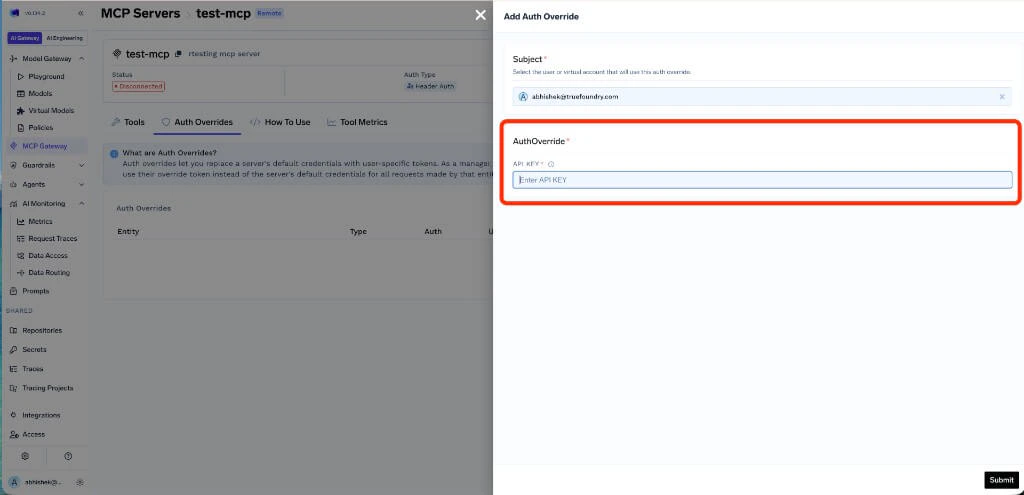1024x495 pixels.
Task: Open Metrics under AI Monitoring
Action: [40, 221]
